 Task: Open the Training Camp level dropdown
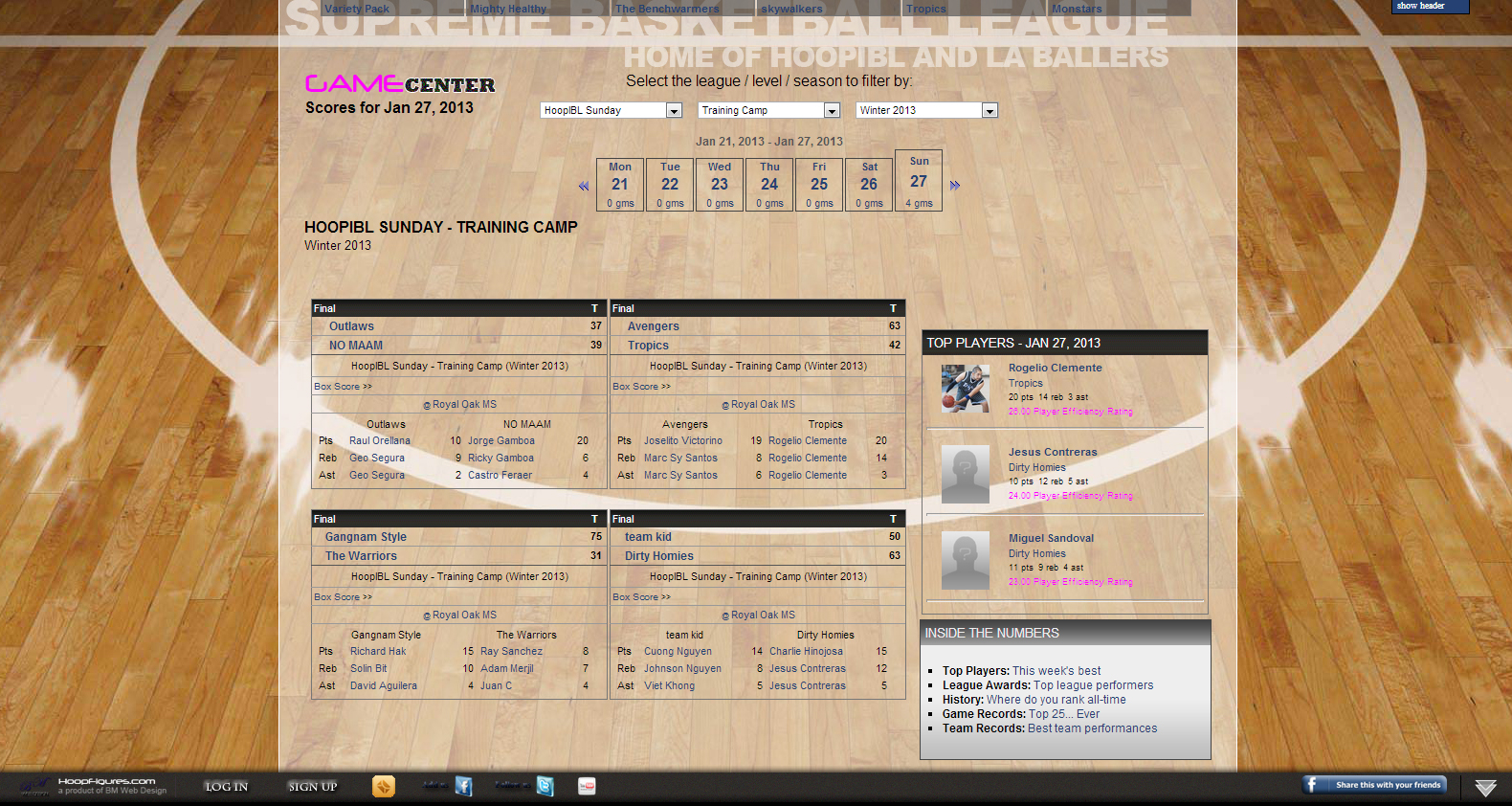[x=832, y=111]
